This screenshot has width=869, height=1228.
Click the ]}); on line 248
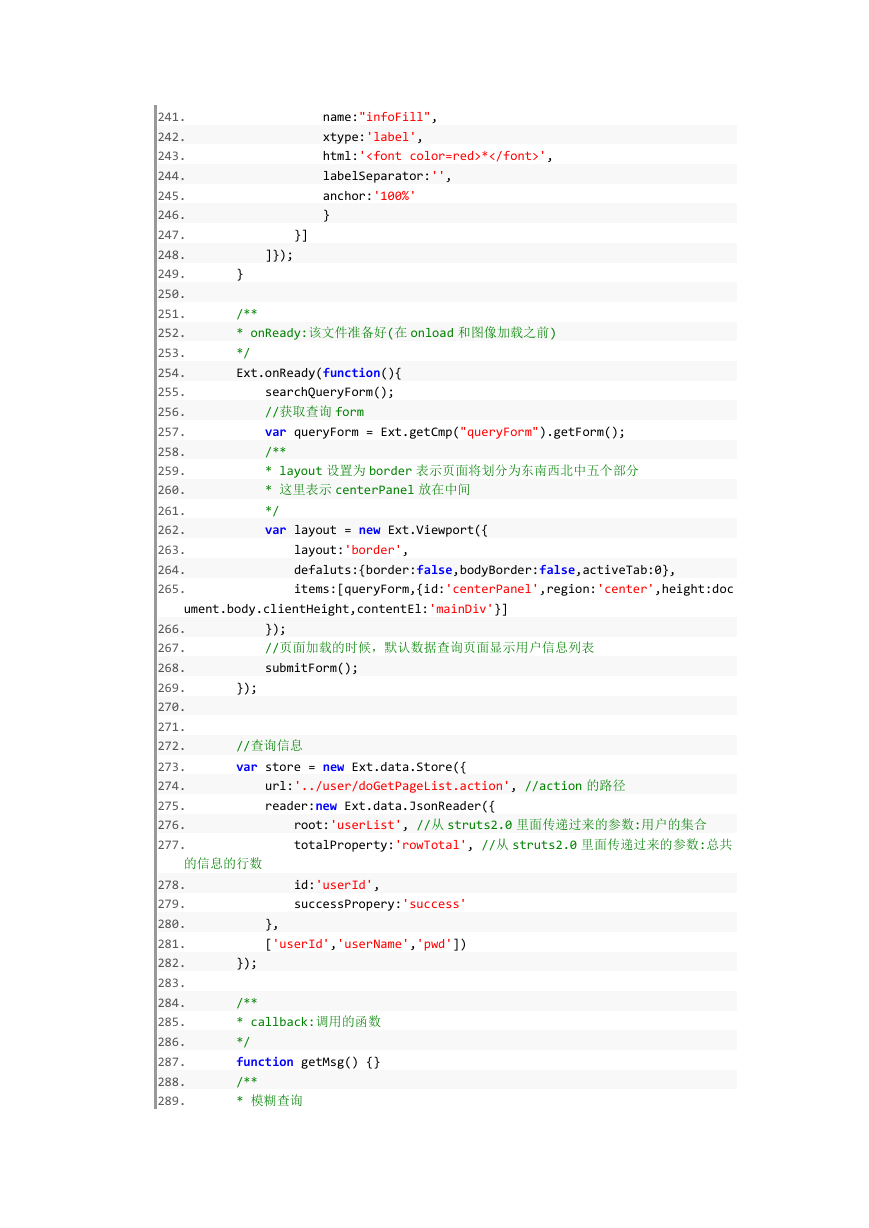(279, 255)
